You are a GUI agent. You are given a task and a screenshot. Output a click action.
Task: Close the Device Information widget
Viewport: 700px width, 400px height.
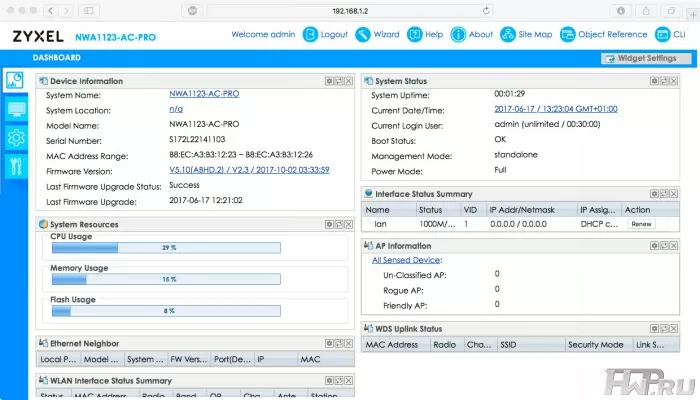tap(349, 81)
